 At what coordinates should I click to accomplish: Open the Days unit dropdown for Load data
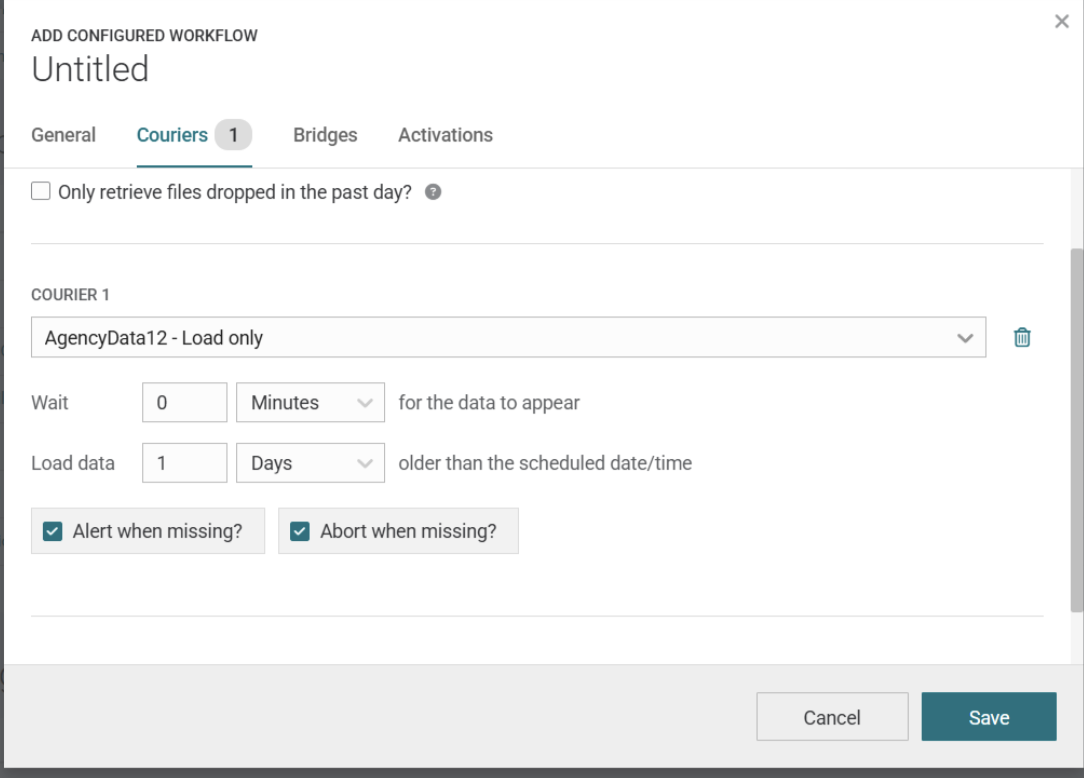tap(310, 463)
